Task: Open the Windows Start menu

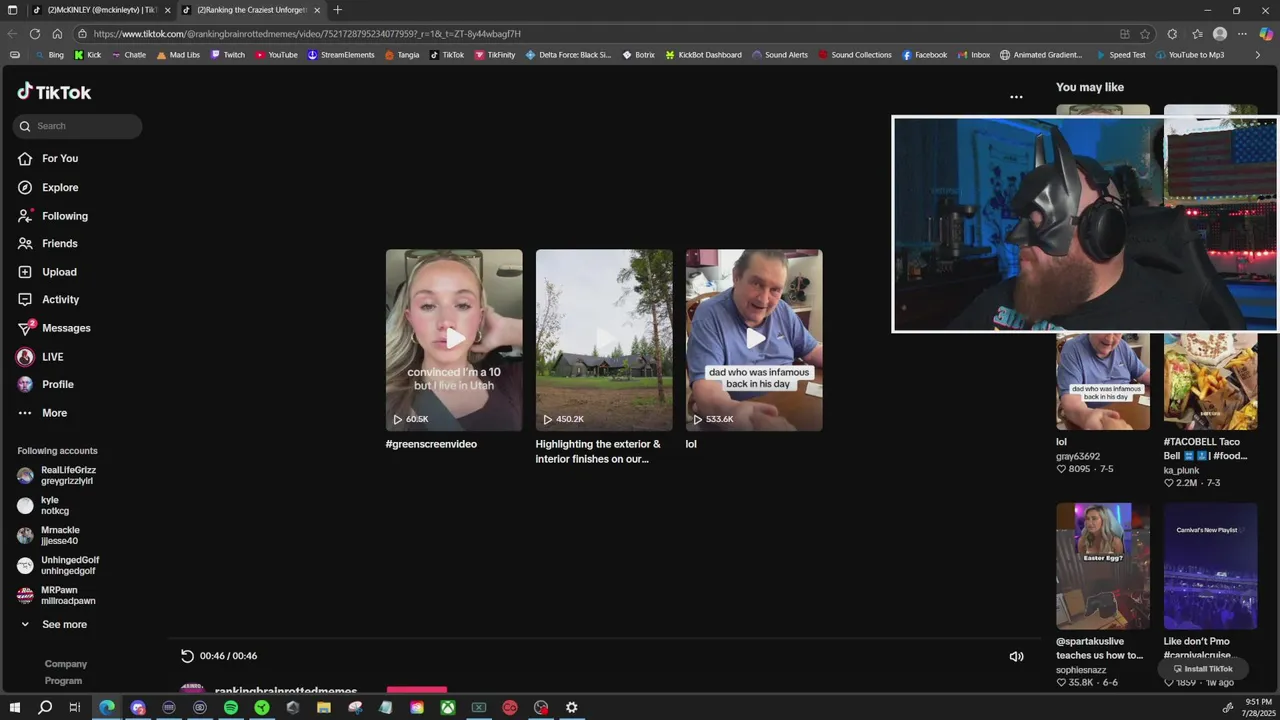Action: pyautogui.click(x=14, y=707)
